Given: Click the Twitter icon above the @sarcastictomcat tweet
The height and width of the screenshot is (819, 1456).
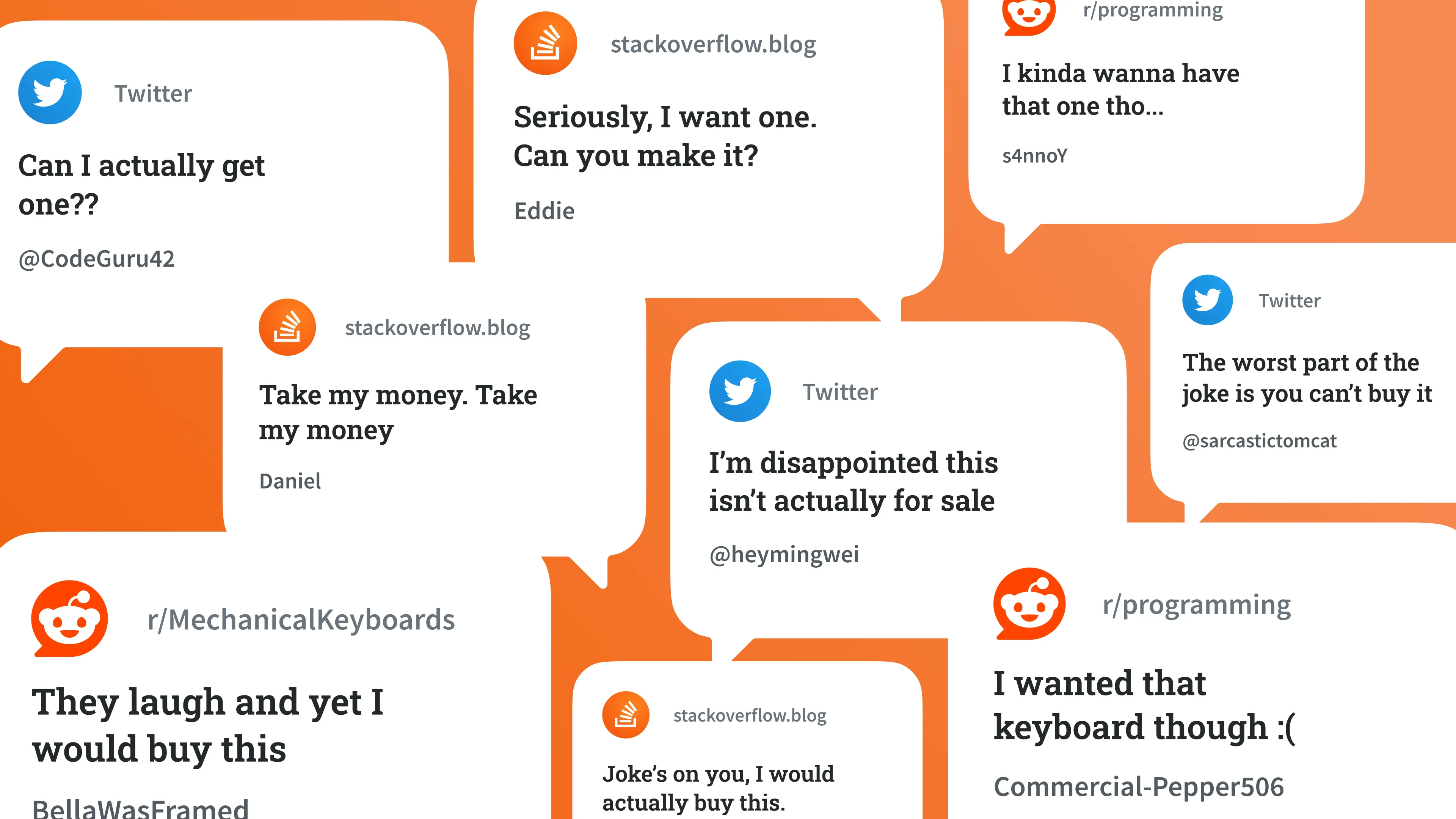Looking at the screenshot, I should [1207, 300].
